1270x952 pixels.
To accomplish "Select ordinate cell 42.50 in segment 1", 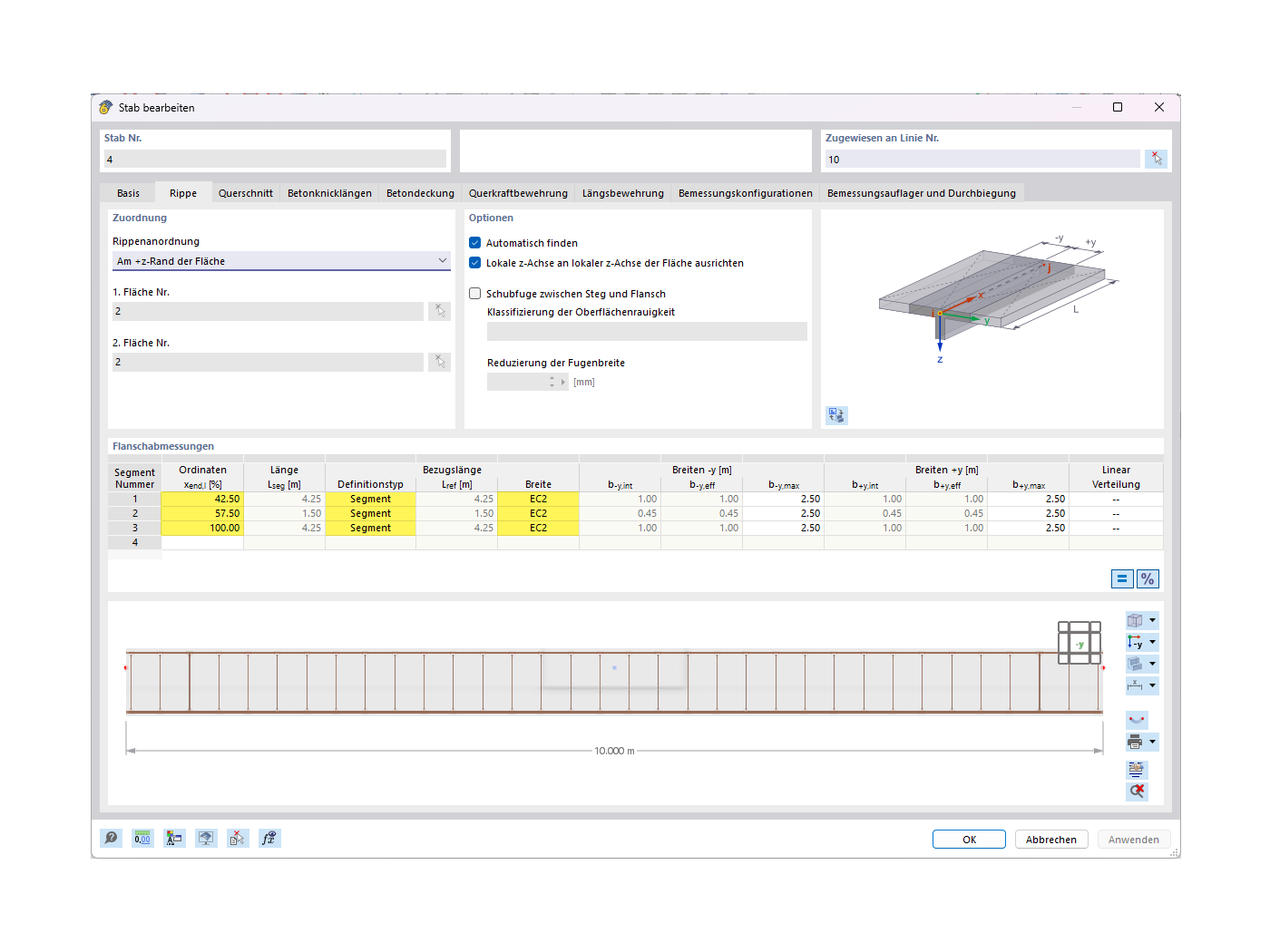I will (202, 499).
